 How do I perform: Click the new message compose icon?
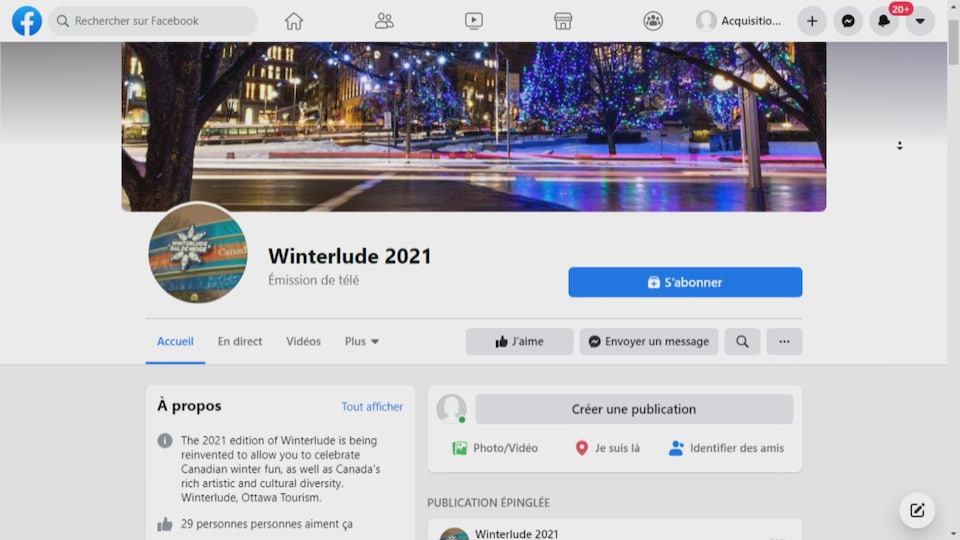coord(917,510)
